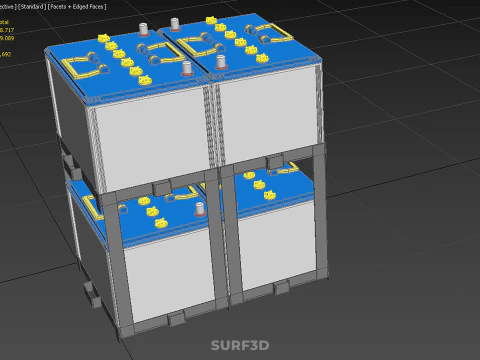Click the 8.717 statistics value
This screenshot has width=480, height=360.
click(7, 30)
